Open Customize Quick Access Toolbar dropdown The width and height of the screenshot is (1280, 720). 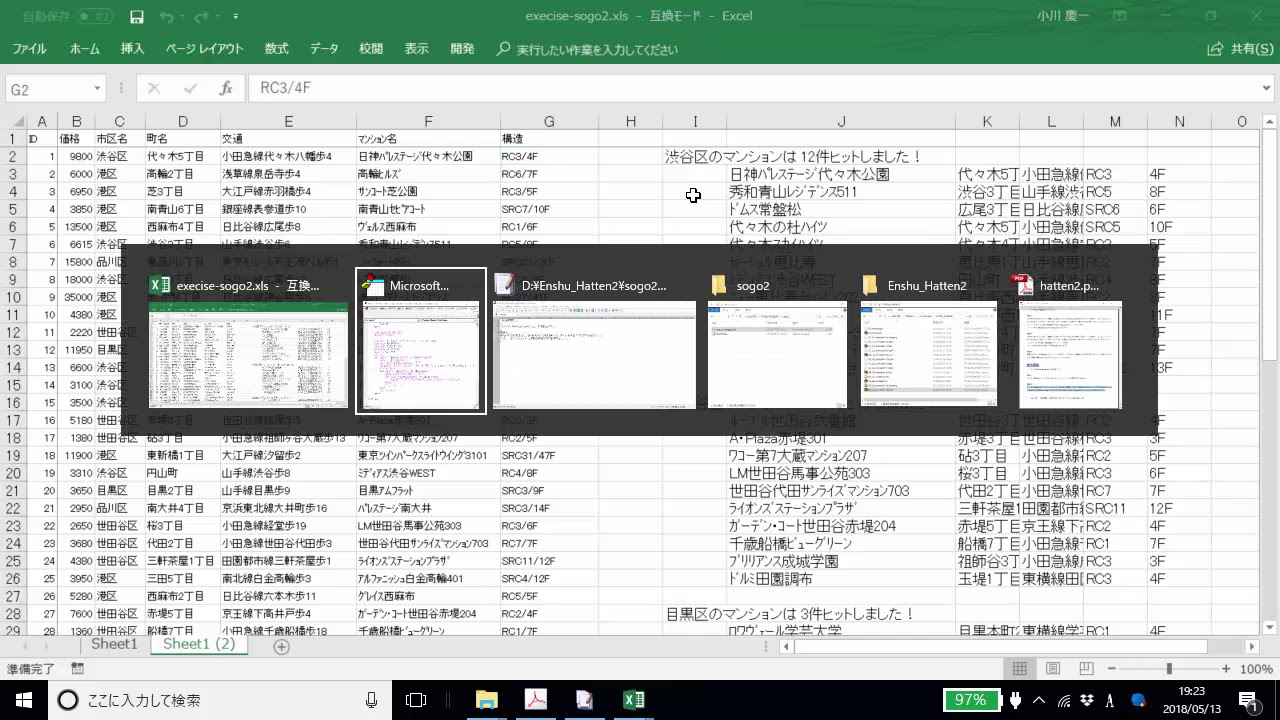235,17
